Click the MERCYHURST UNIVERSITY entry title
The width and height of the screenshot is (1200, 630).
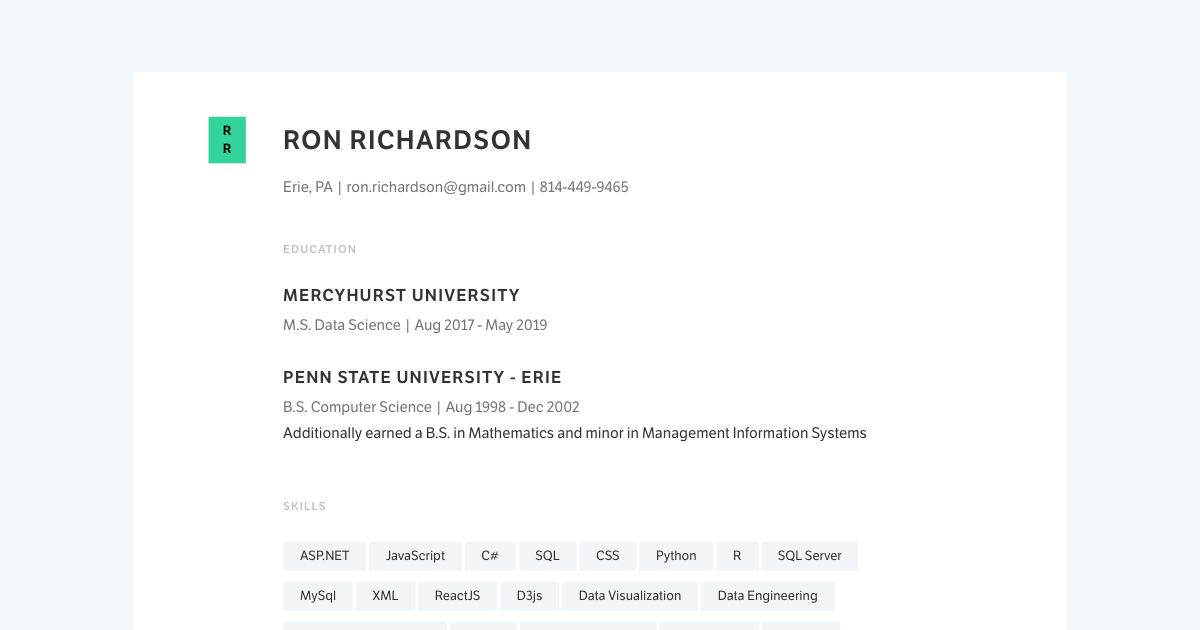[401, 295]
